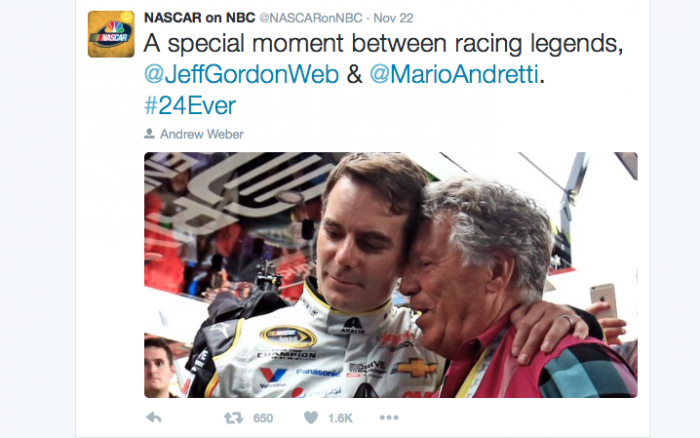Image resolution: width=700 pixels, height=438 pixels.
Task: Click the Chevrolet bowtie logo in the photo
Action: coord(415,368)
